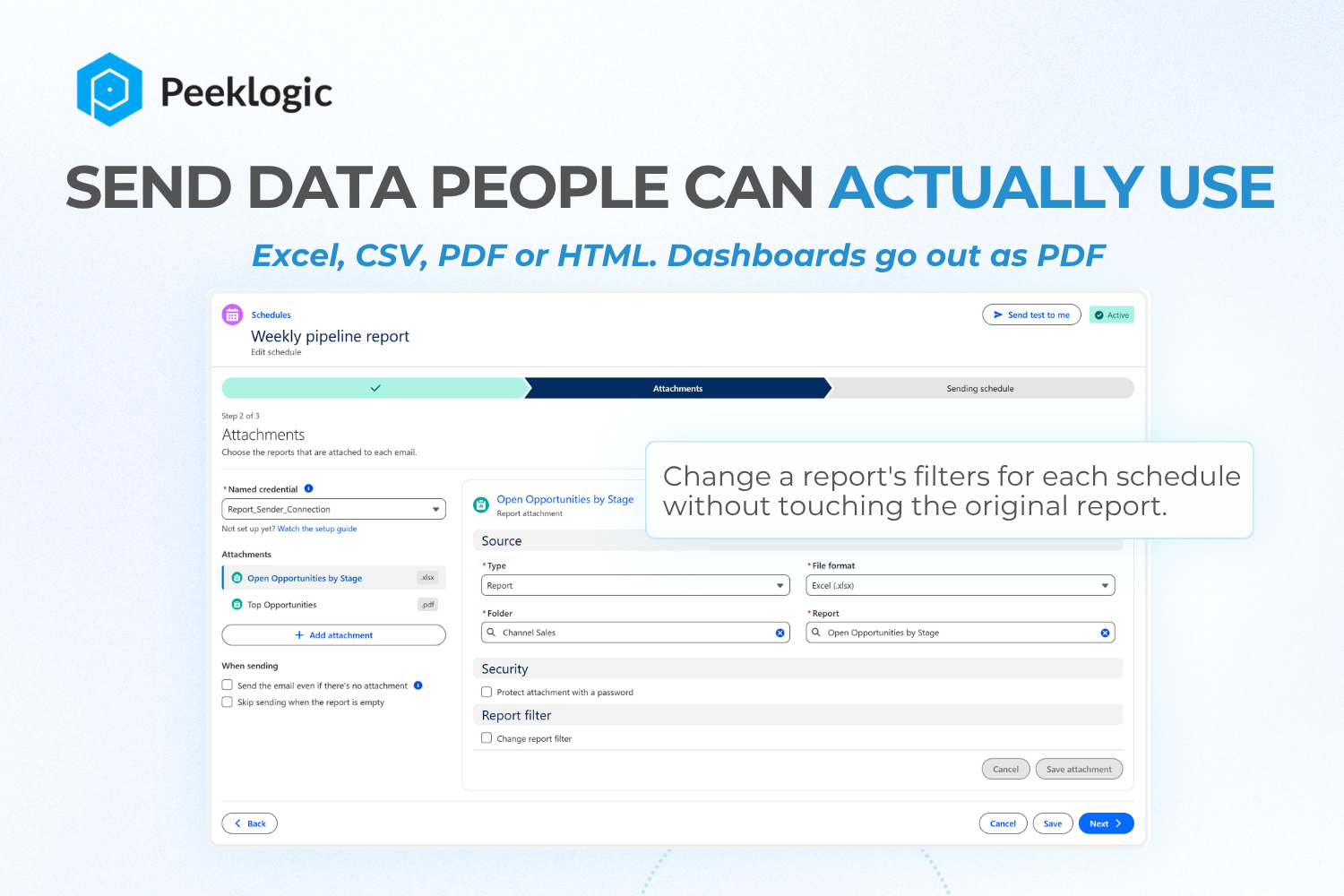Click icon next to Open Opportunities list item
This screenshot has width=1344, height=896.
(x=237, y=578)
